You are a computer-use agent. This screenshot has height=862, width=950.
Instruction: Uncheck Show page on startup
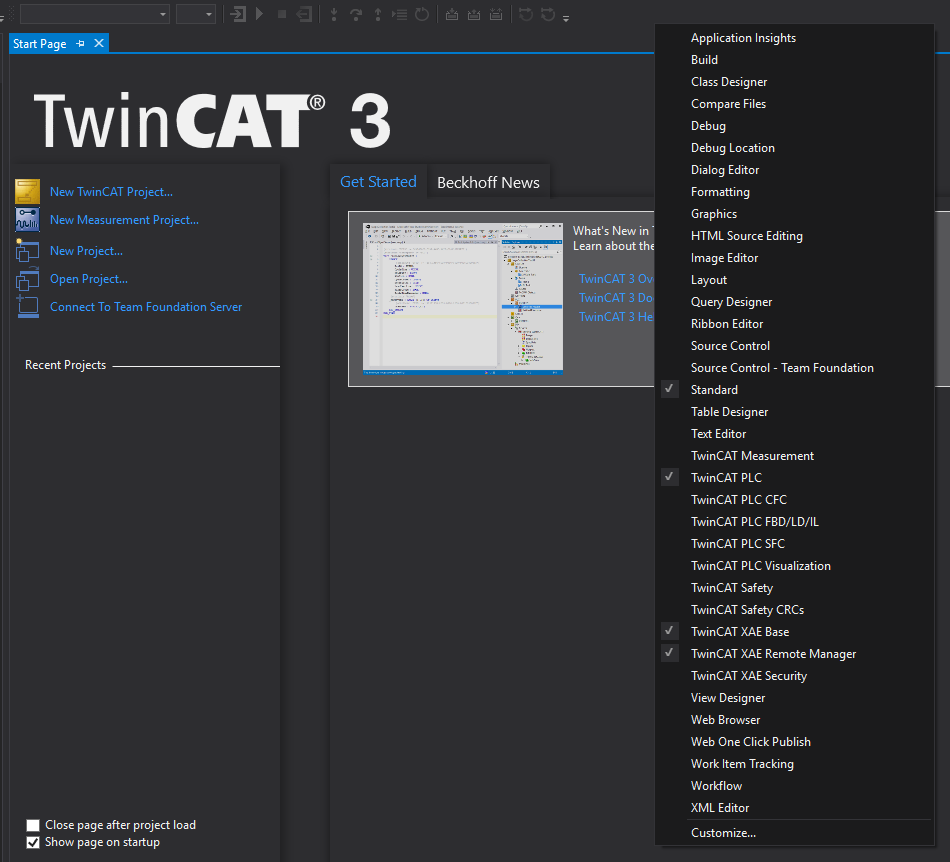coord(33,842)
